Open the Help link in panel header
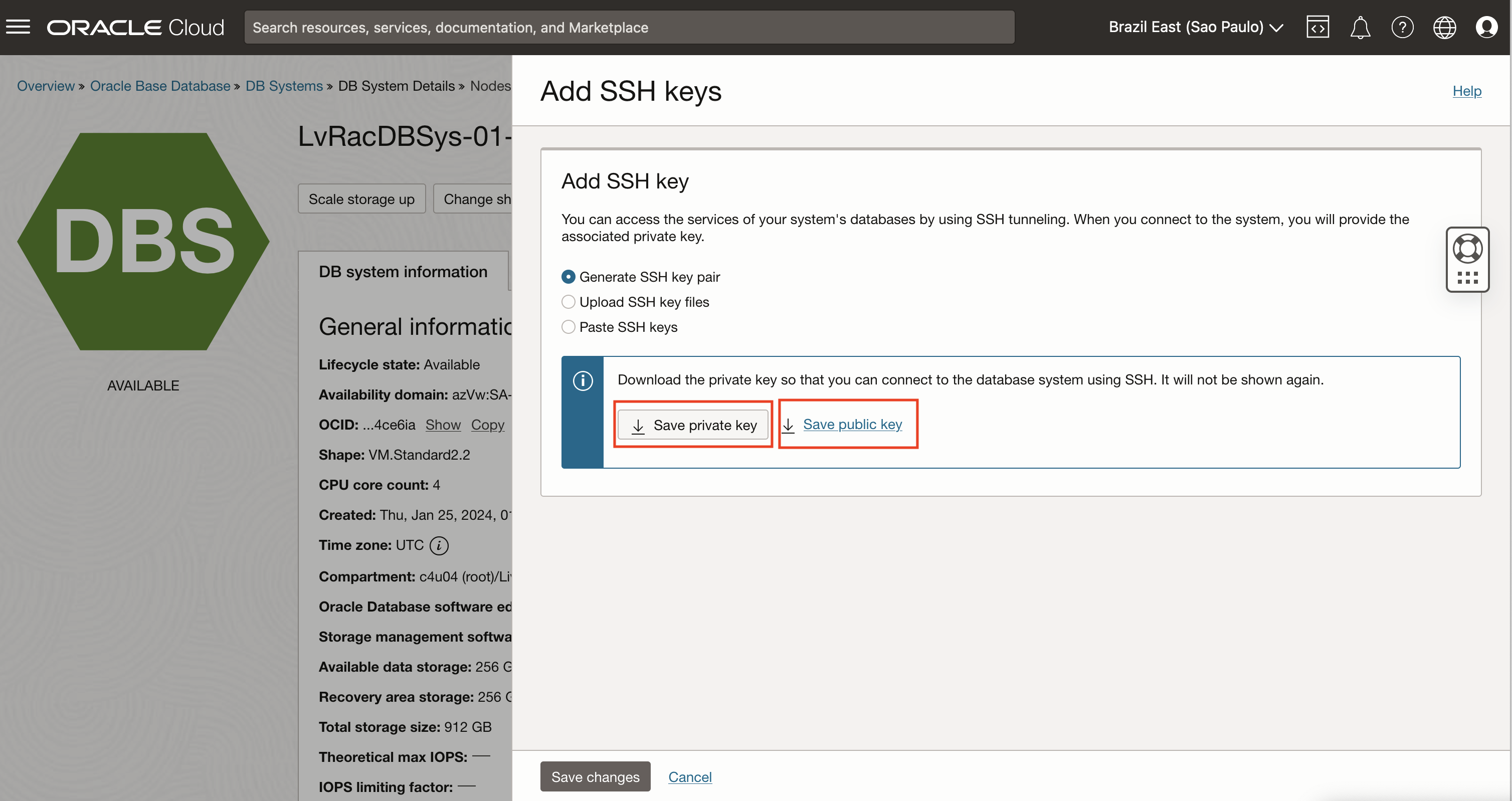1512x801 pixels. click(x=1466, y=91)
